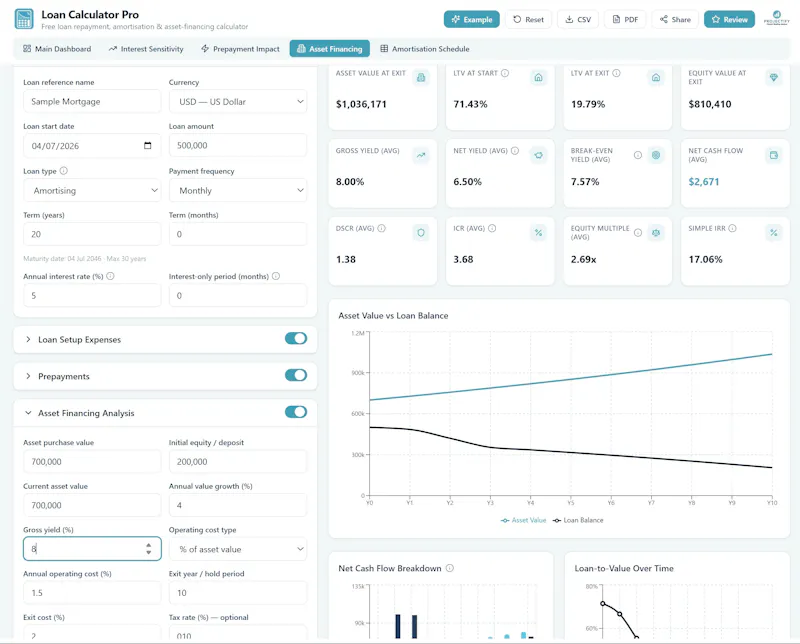The height and width of the screenshot is (644, 800).
Task: Show info for ICR (Avg)
Action: (x=492, y=228)
